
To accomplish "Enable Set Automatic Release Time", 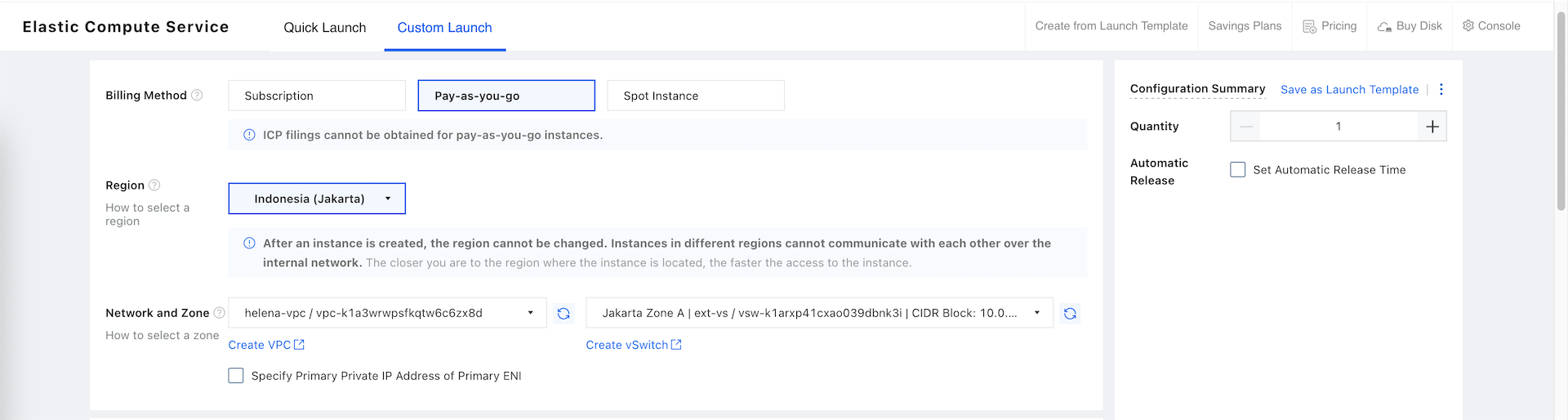I will (x=1238, y=170).
